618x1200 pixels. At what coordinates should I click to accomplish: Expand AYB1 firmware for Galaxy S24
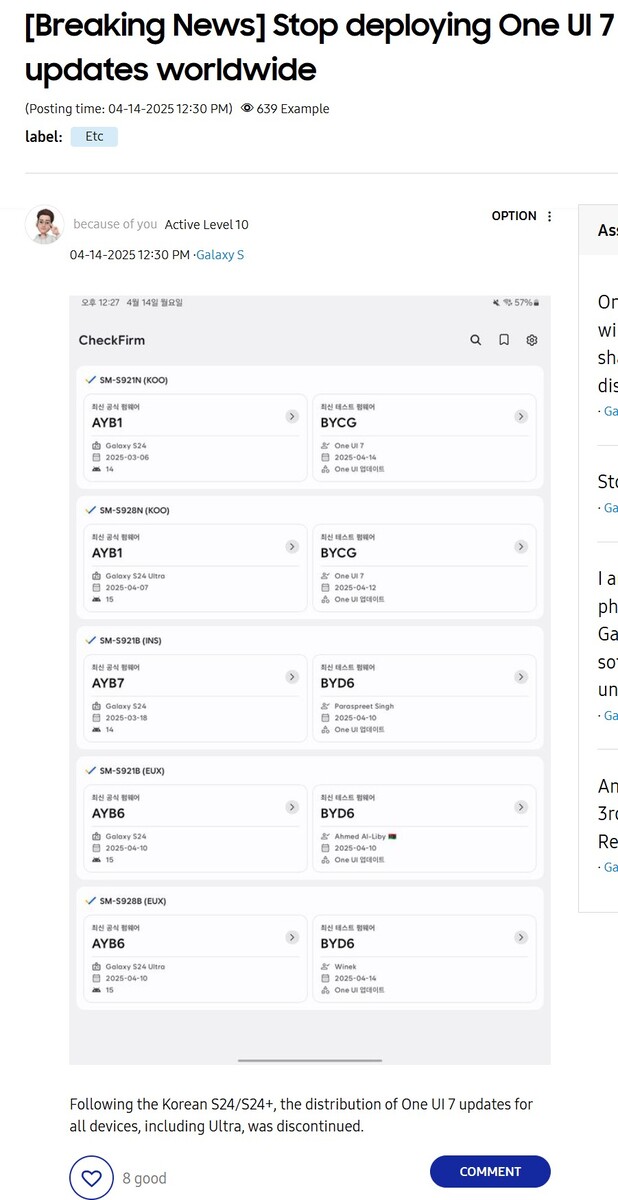click(x=292, y=416)
